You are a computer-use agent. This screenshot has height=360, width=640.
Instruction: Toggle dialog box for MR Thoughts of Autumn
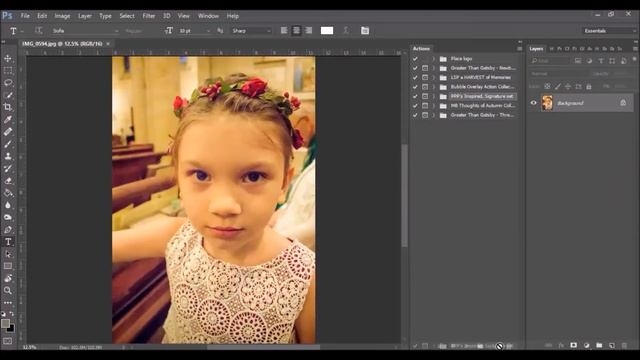tap(425, 106)
